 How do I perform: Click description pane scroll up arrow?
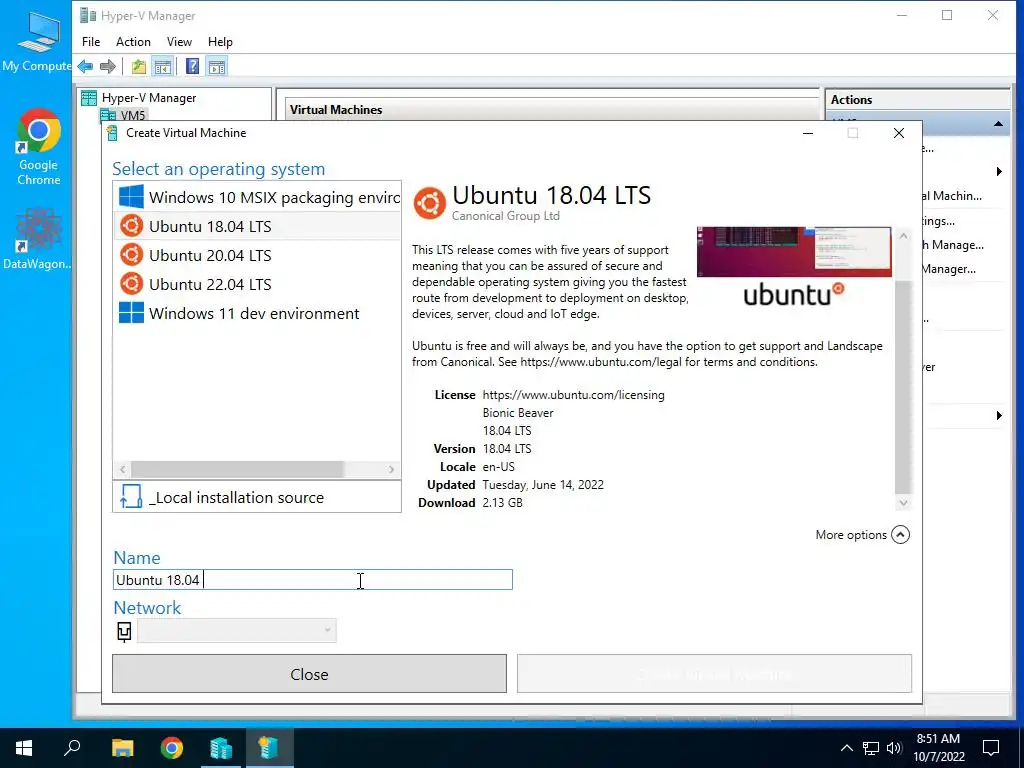pos(903,236)
